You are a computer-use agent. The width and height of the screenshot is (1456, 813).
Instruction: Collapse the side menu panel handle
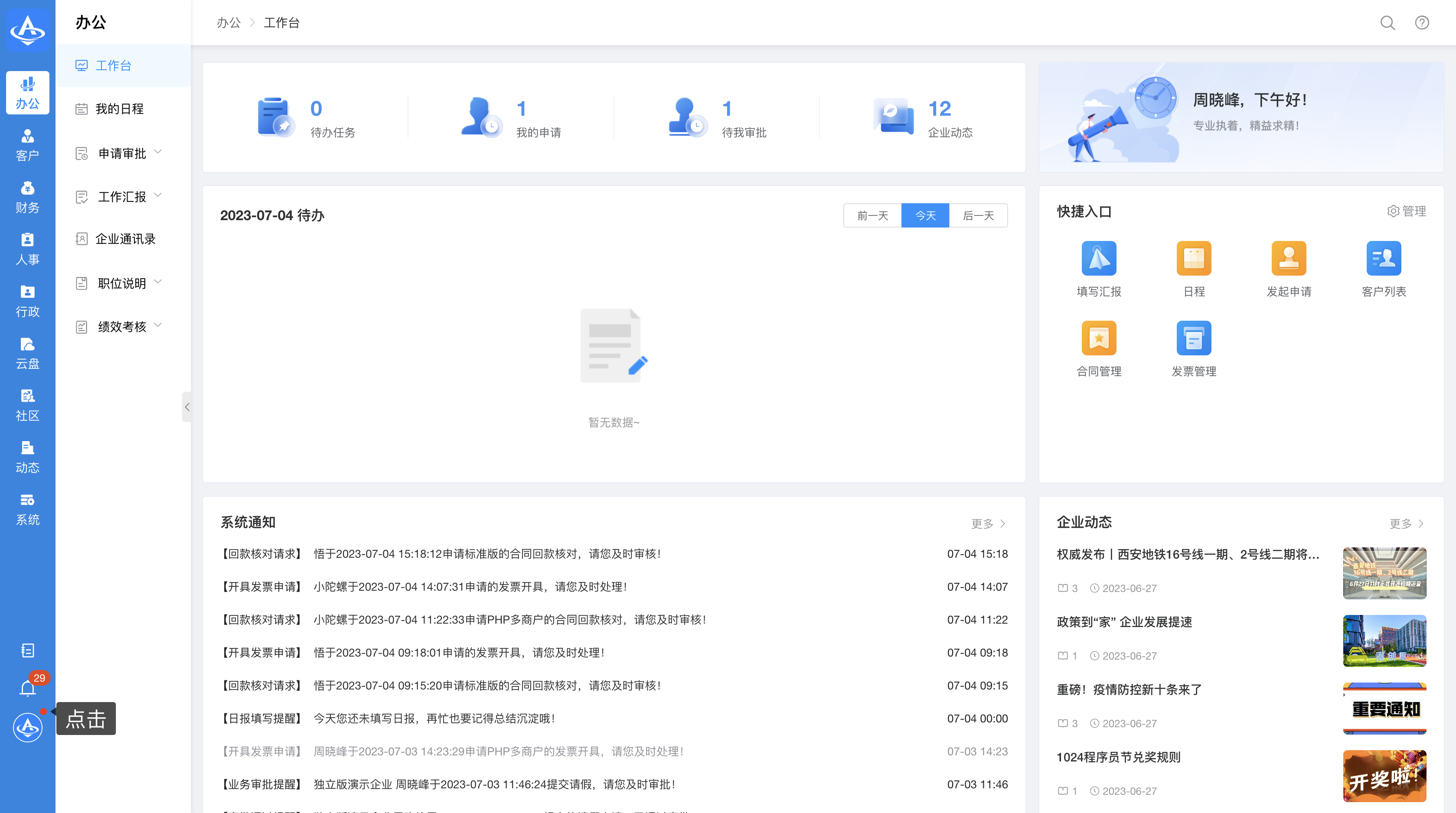tap(186, 407)
